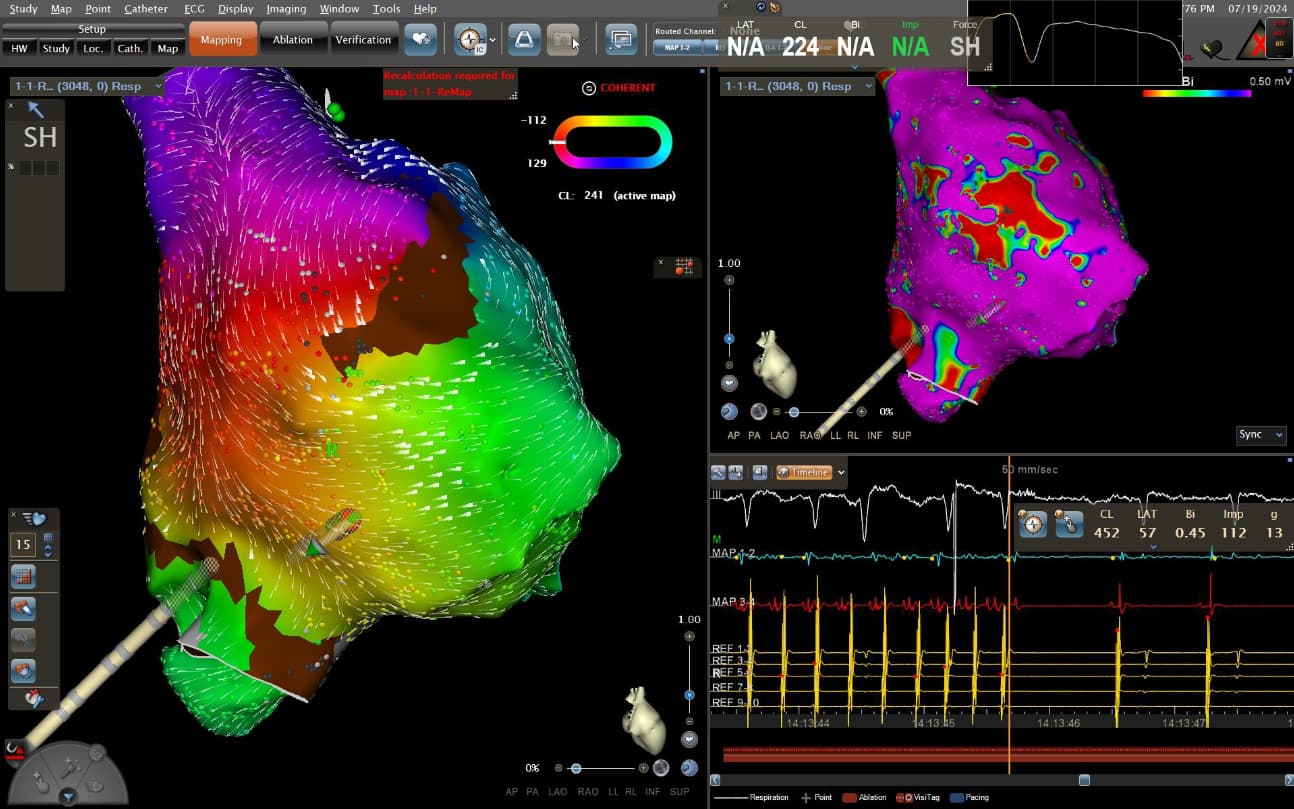Viewport: 1294px width, 809px height.
Task: Open the fluoroscopy C-arm icon in top toolbar
Action: pos(524,39)
